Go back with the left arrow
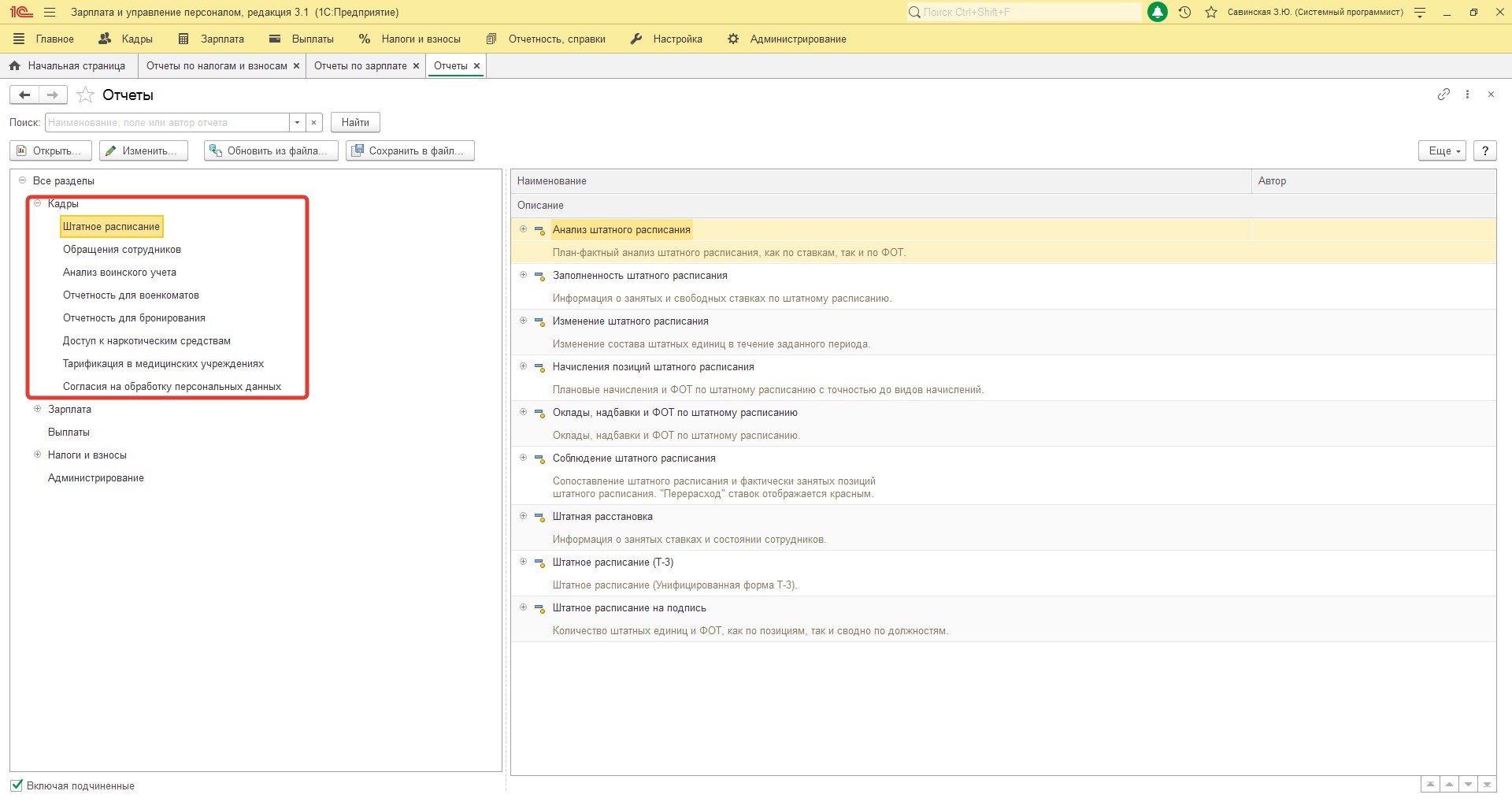The width and height of the screenshot is (1512, 802). 24,95
